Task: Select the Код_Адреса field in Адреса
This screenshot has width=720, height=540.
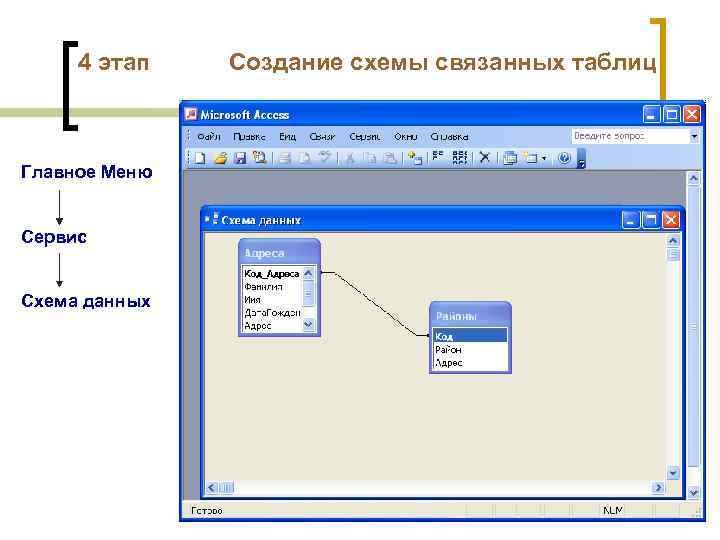Action: coord(272,274)
